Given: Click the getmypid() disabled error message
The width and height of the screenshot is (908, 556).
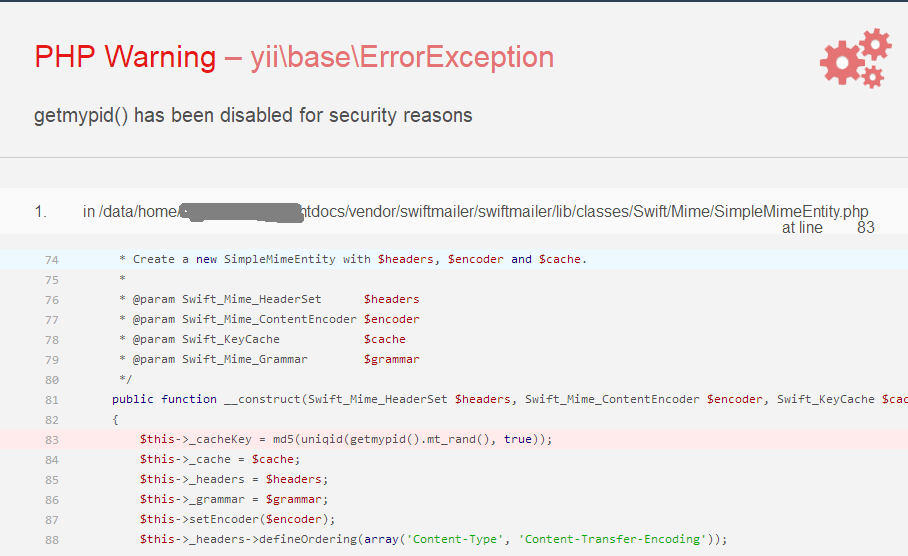Looking at the screenshot, I should click(253, 115).
